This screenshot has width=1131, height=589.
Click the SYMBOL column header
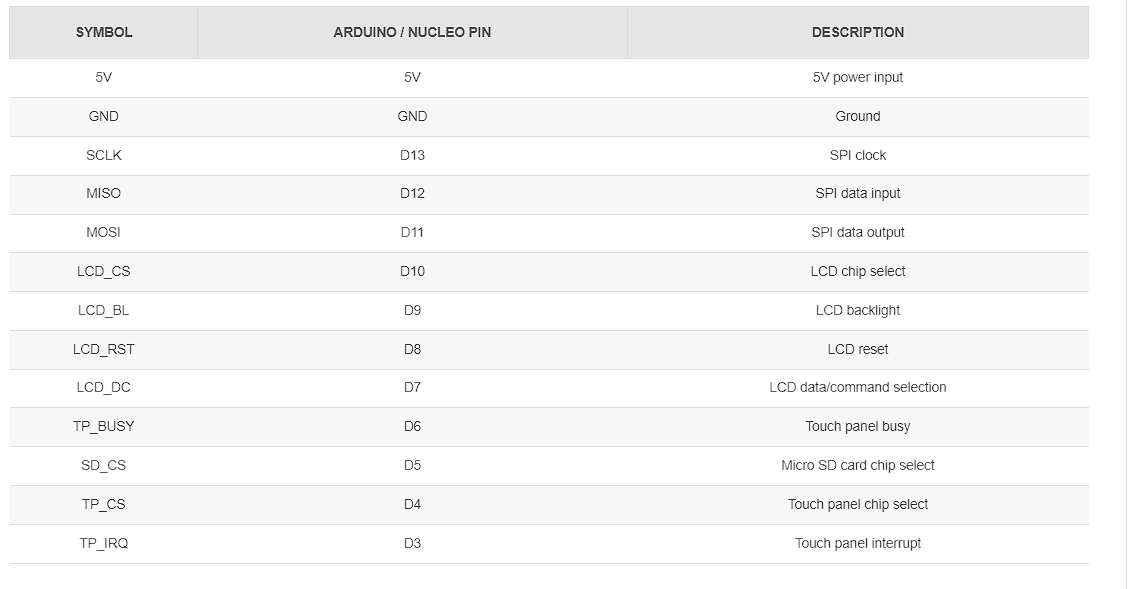pyautogui.click(x=104, y=32)
